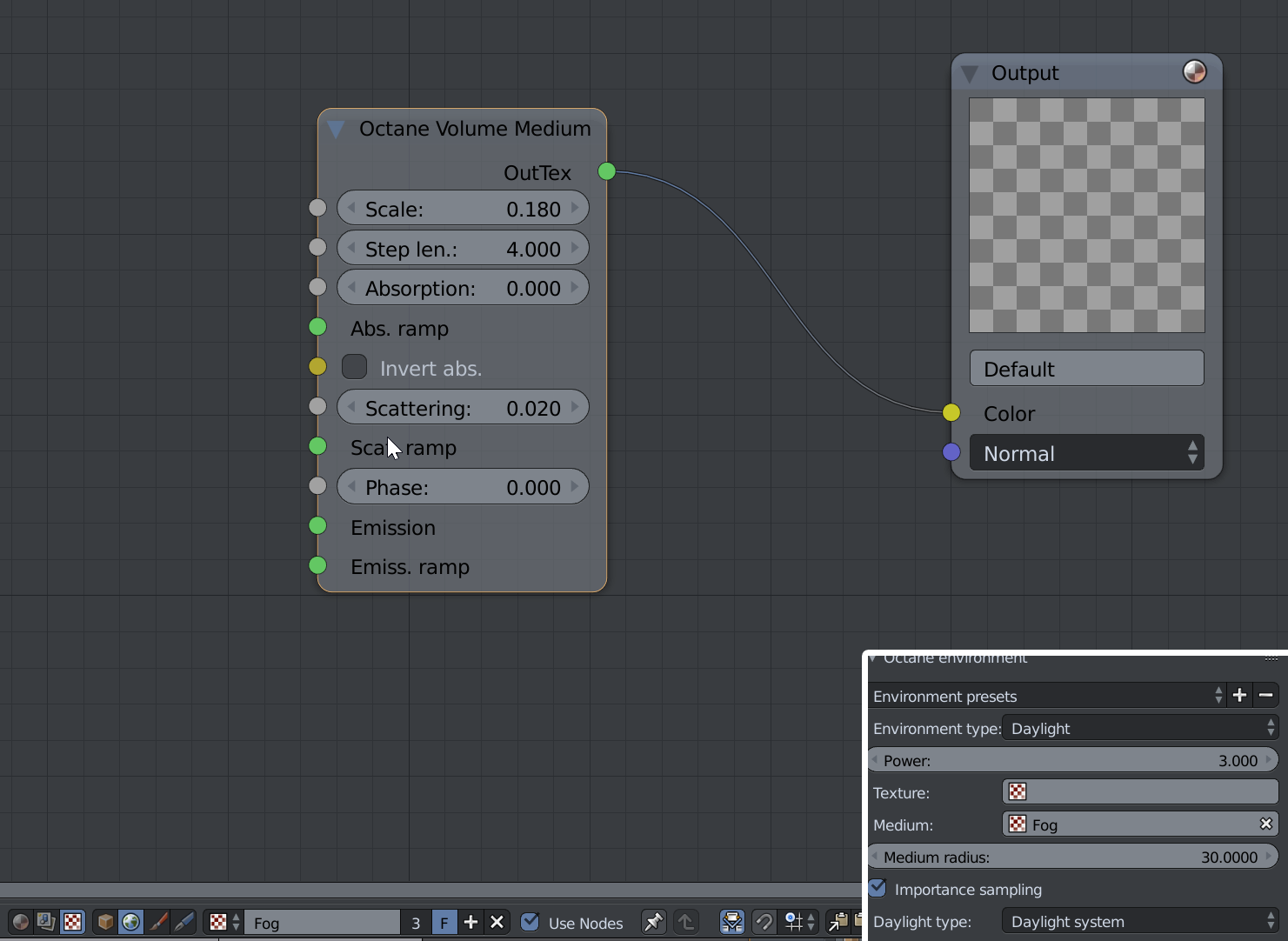This screenshot has width=1288, height=941.
Task: Decrease the Scale value with left arrow
Action: point(351,209)
